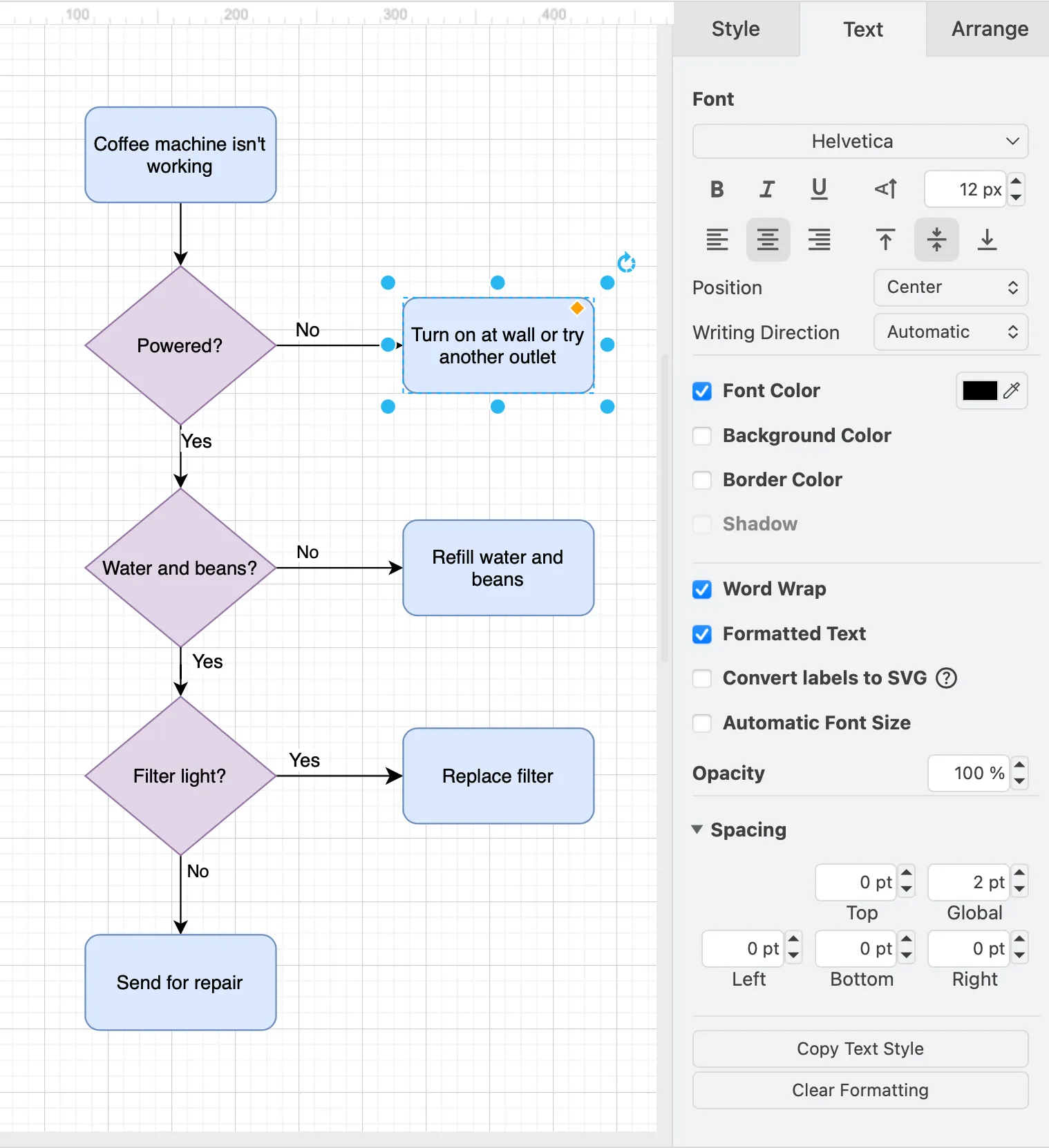Click the Global spacing 2 pt field
Image resolution: width=1049 pixels, height=1148 pixels.
pyautogui.click(x=969, y=882)
